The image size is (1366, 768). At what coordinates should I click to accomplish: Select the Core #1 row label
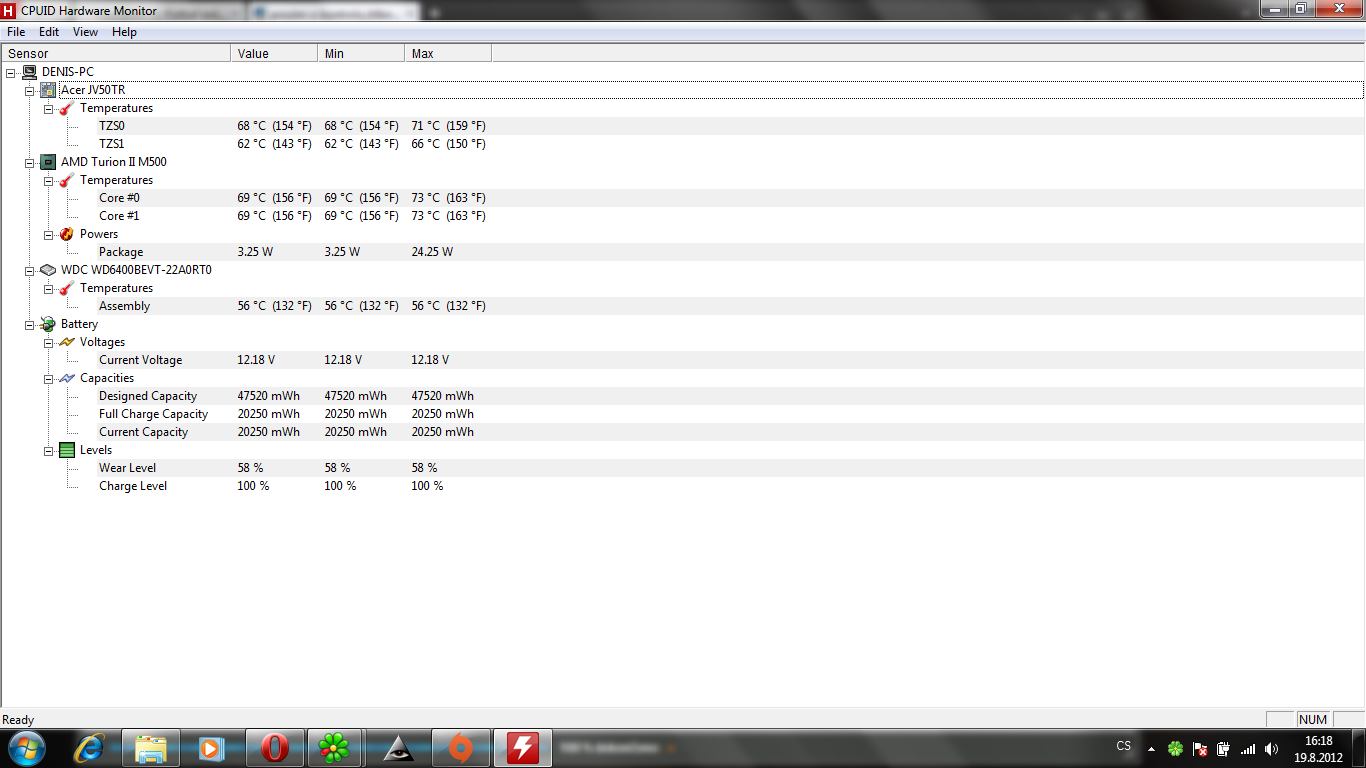[x=119, y=216]
